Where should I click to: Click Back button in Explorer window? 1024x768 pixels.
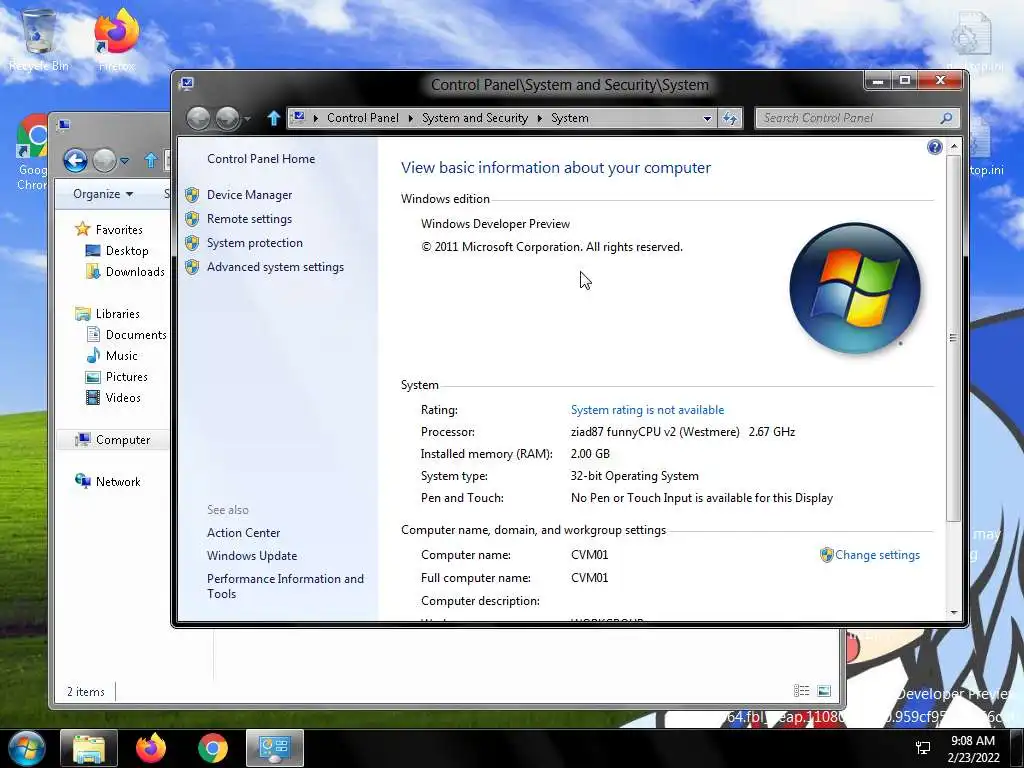tap(75, 160)
